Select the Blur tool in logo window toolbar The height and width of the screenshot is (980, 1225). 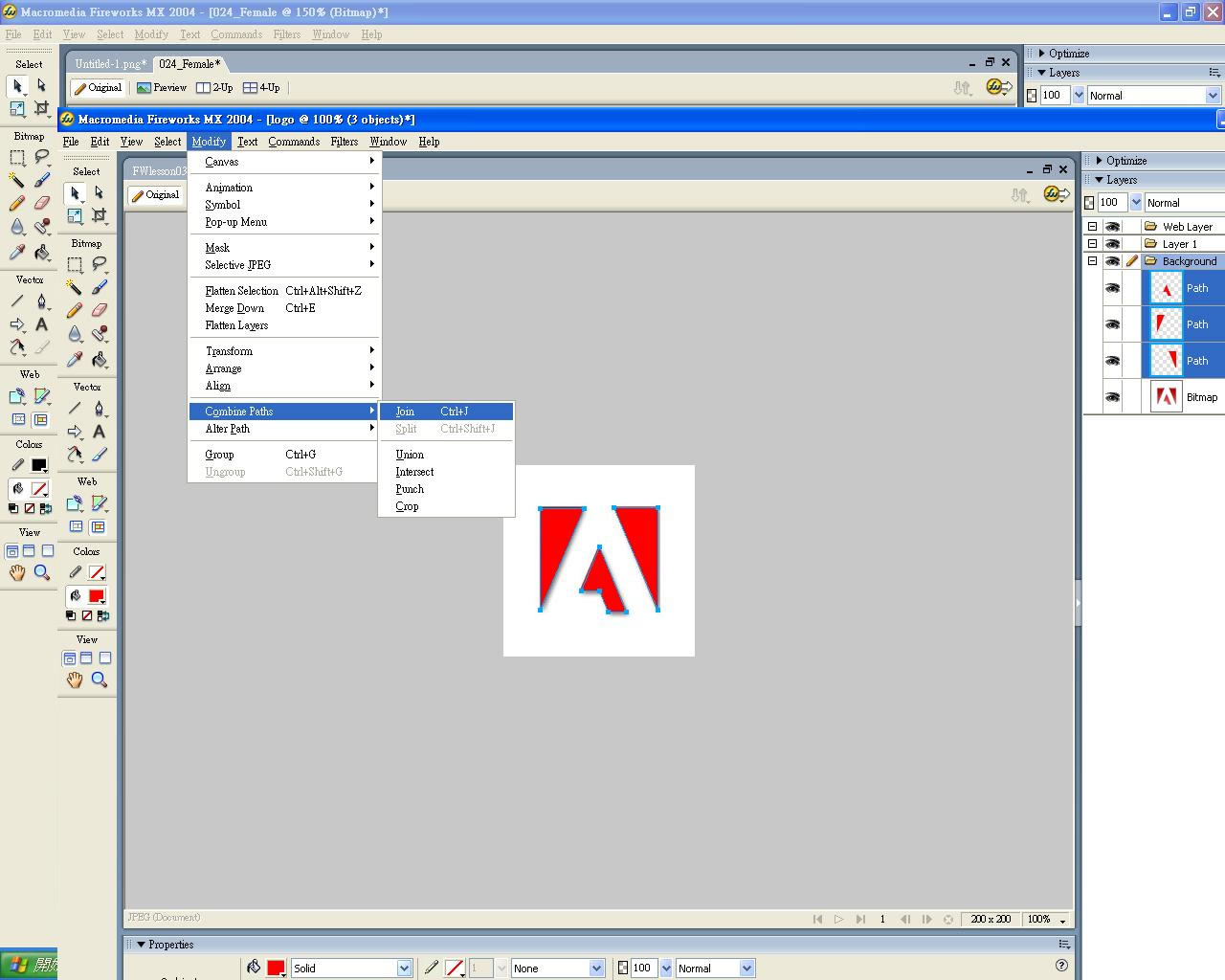pos(75,334)
